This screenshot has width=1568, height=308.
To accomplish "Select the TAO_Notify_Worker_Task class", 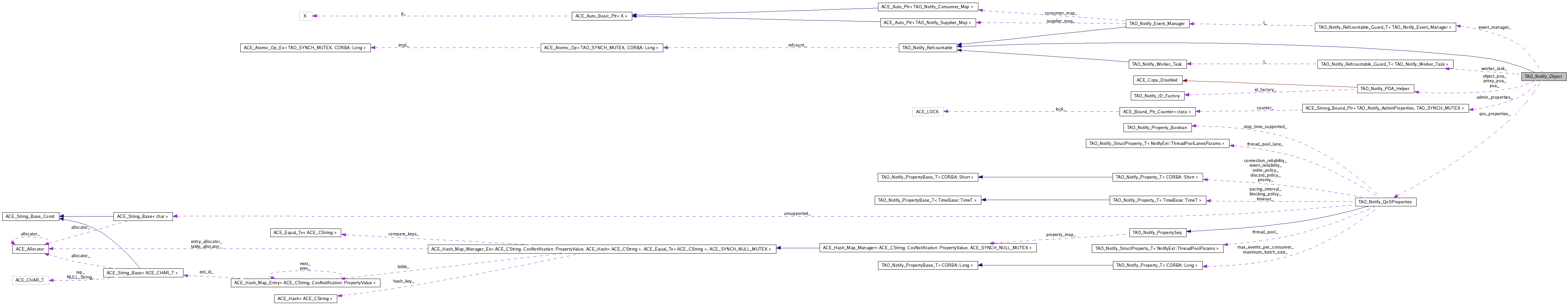I will pyautogui.click(x=1157, y=63).
